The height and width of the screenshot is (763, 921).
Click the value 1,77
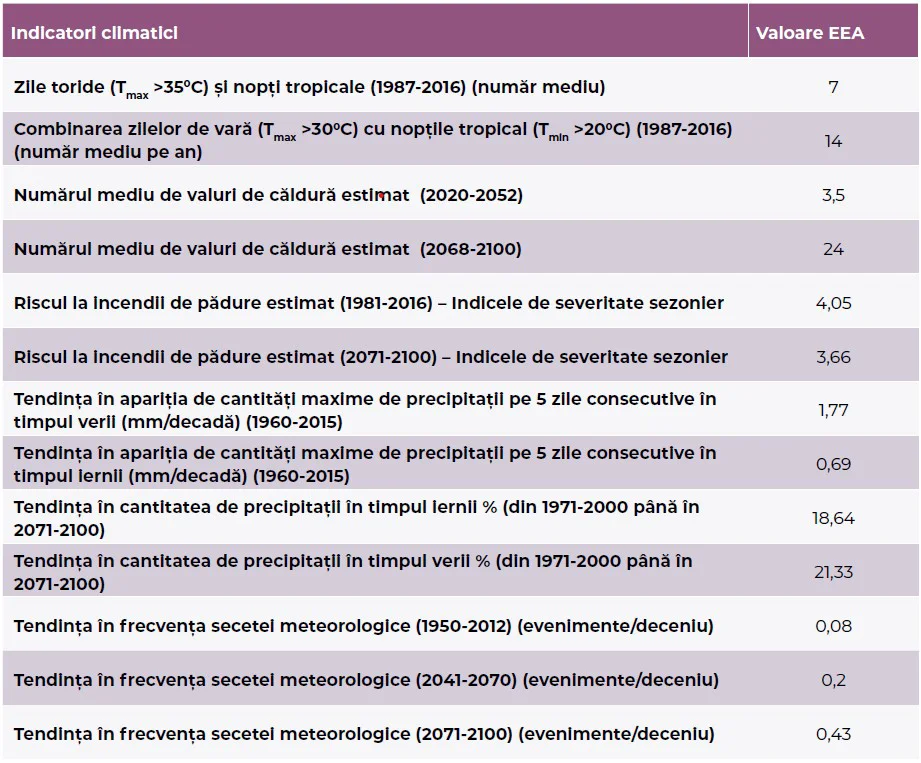(x=833, y=410)
